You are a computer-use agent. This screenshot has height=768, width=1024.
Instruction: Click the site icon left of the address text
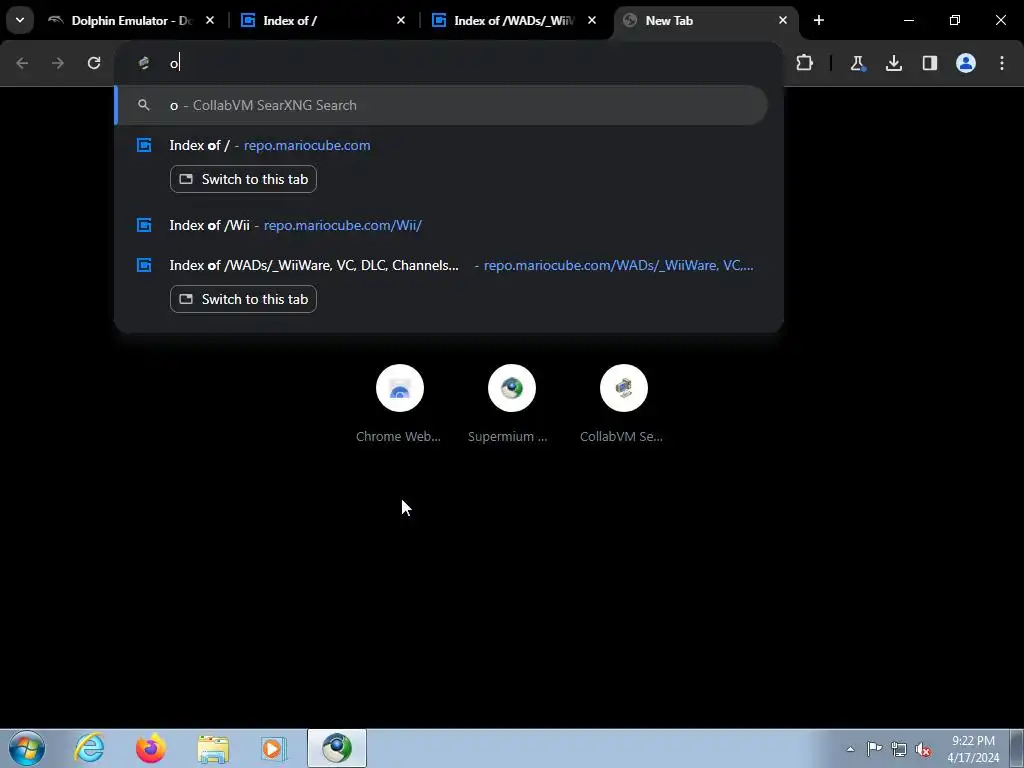144,63
